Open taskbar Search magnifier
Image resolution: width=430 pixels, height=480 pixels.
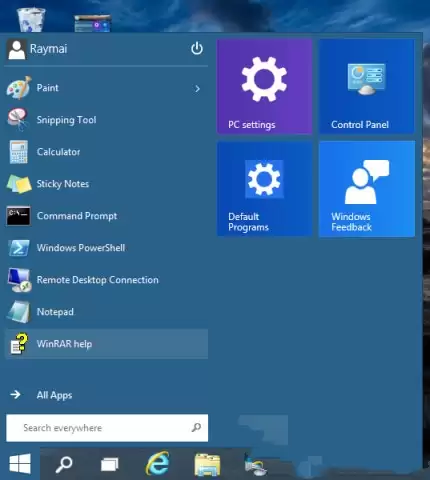pyautogui.click(x=64, y=464)
